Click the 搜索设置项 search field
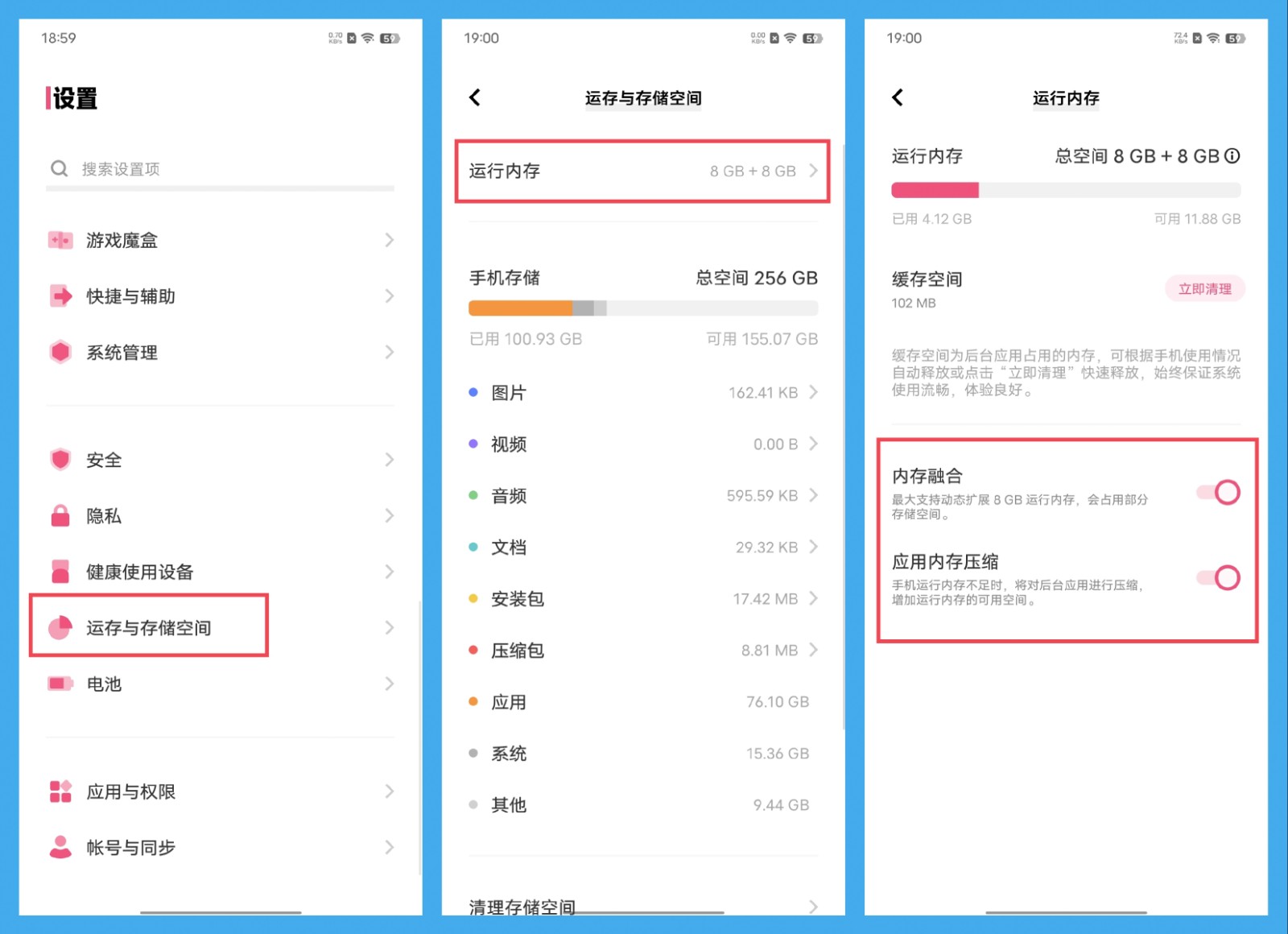The width and height of the screenshot is (1288, 934). [217, 168]
